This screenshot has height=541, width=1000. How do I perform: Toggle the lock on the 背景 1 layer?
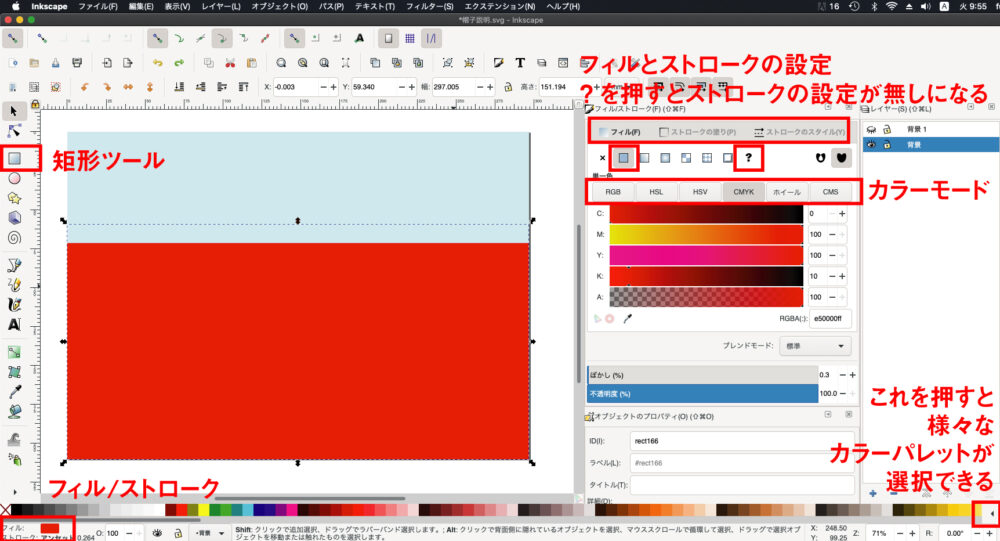(886, 129)
